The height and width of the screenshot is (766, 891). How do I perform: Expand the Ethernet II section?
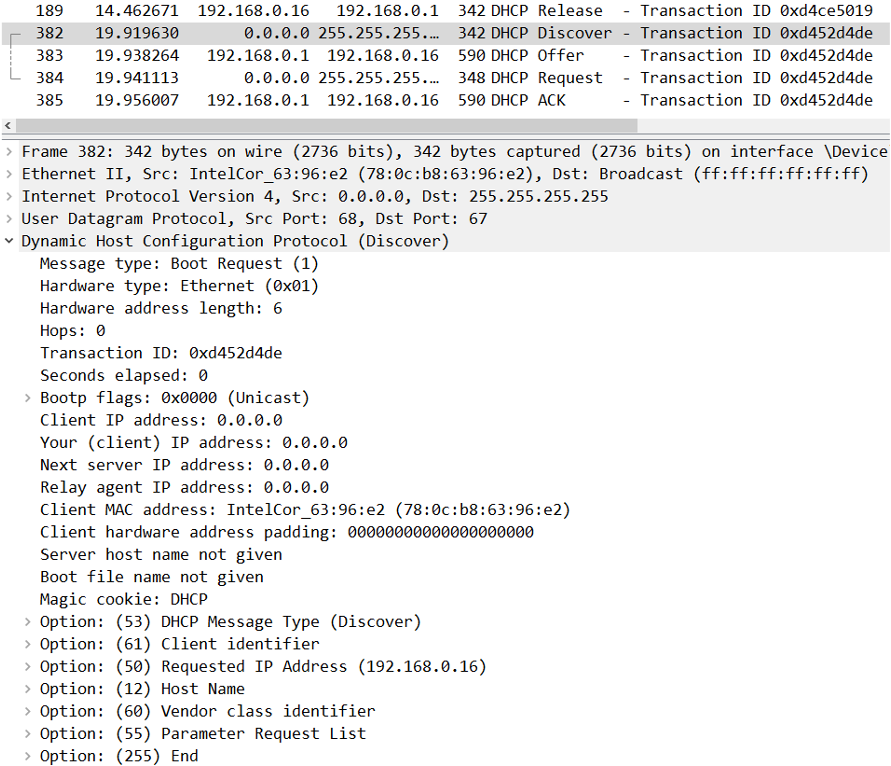tap(9, 174)
